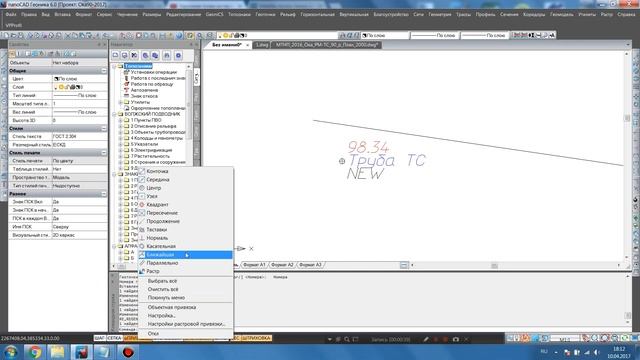Image resolution: width=640 pixels, height=360 pixels.
Task: Toggle the Пересечение snap option
Action: click(186, 213)
